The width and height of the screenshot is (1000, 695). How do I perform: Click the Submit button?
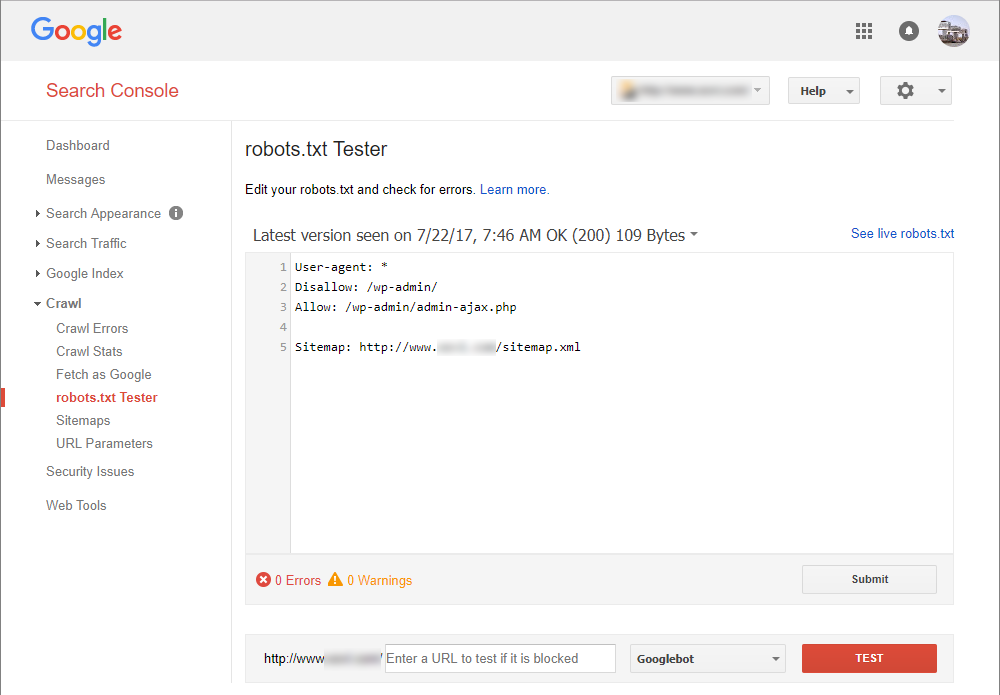869,579
